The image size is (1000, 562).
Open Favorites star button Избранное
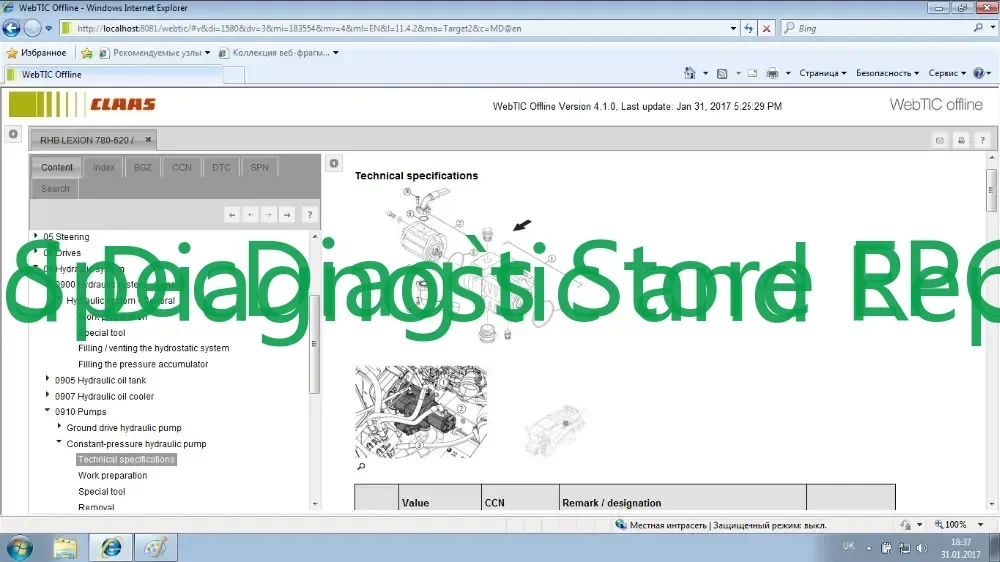[x=36, y=53]
